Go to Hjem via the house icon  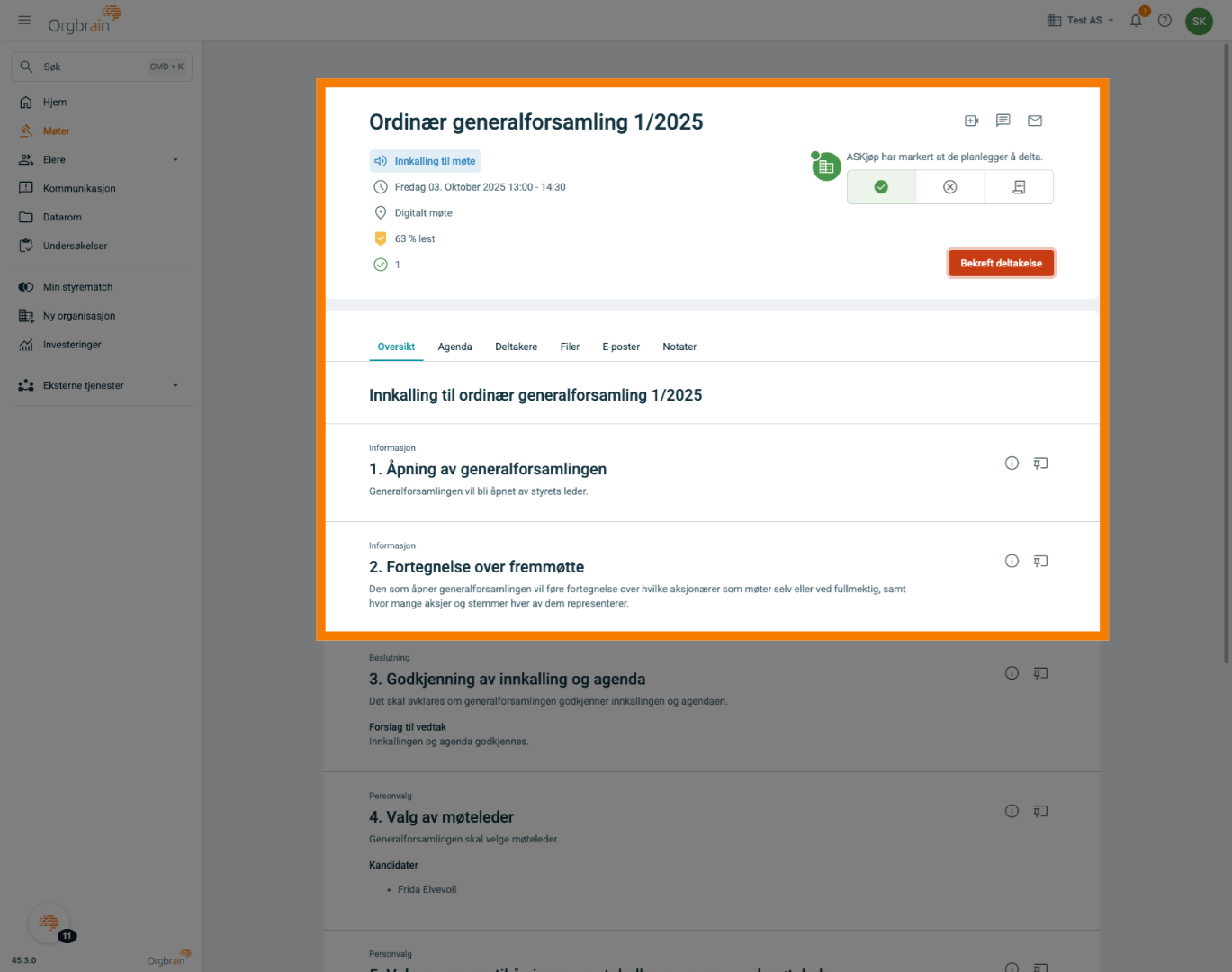26,103
